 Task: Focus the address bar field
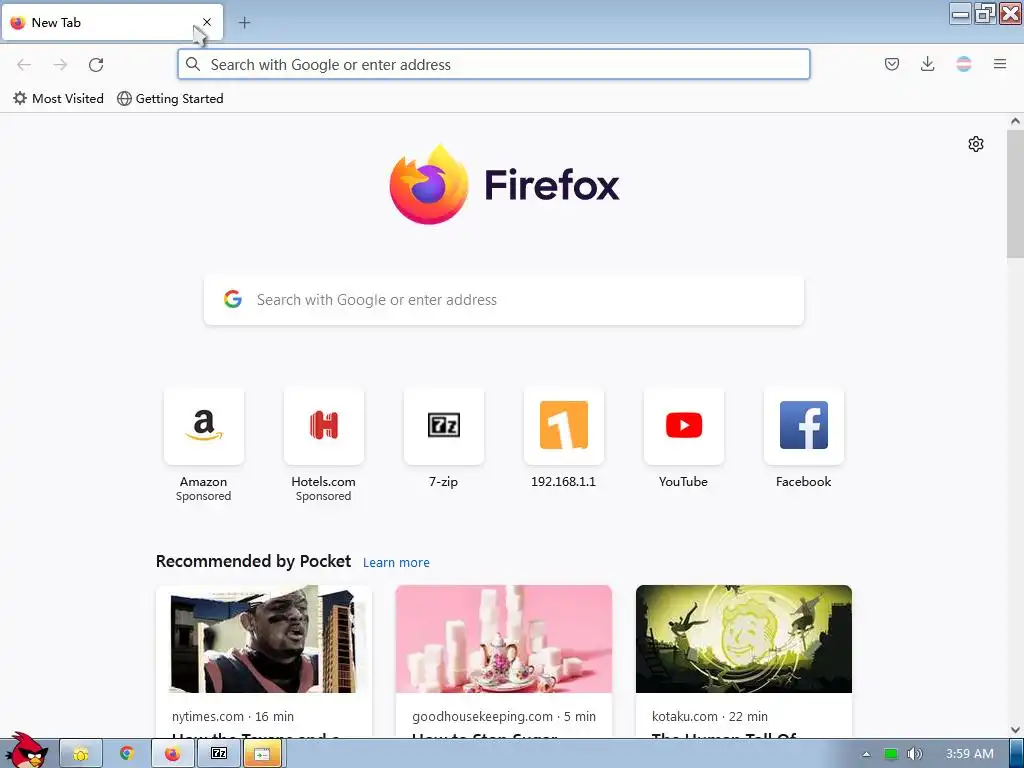(x=494, y=65)
